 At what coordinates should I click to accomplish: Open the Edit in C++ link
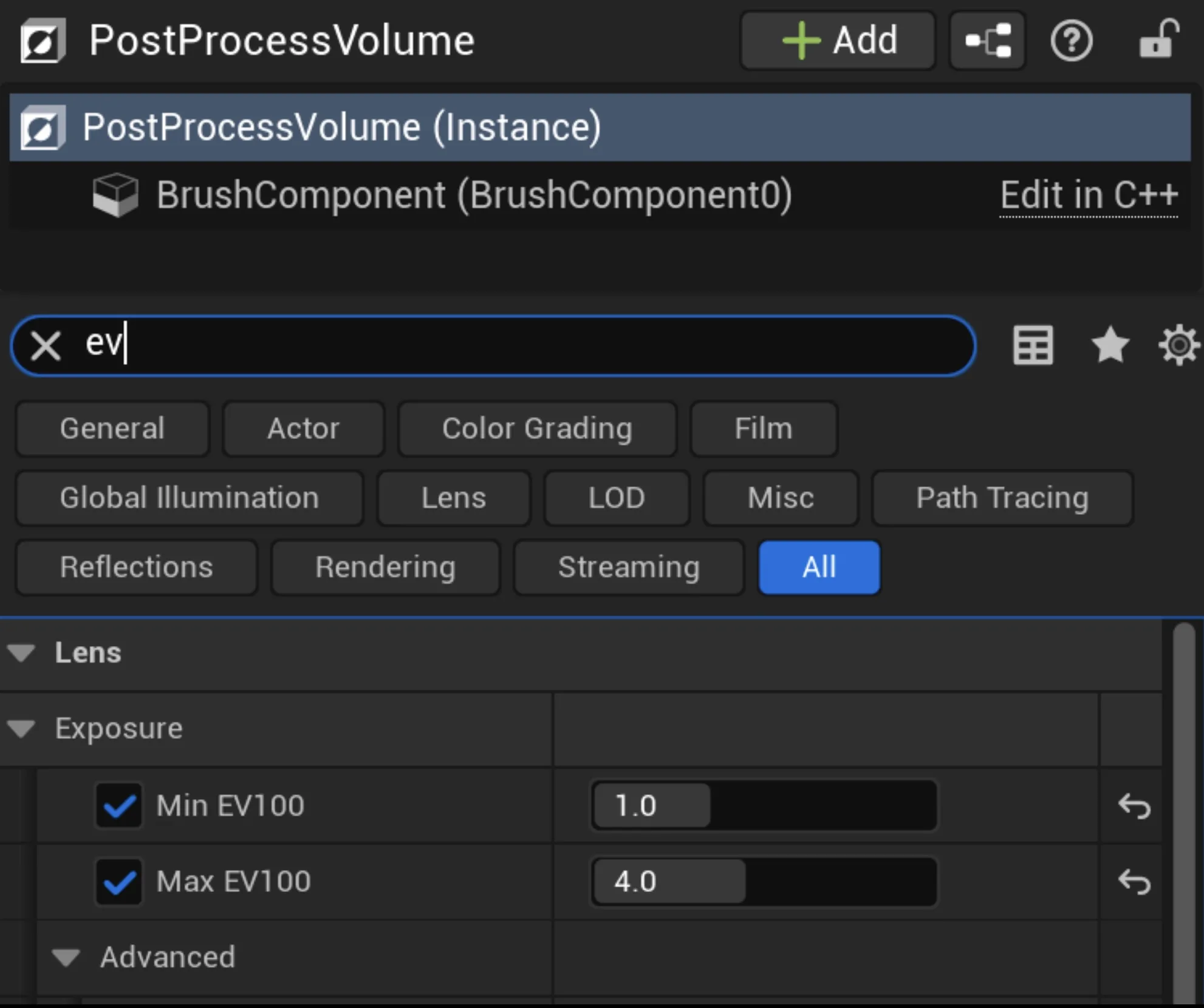click(1089, 196)
